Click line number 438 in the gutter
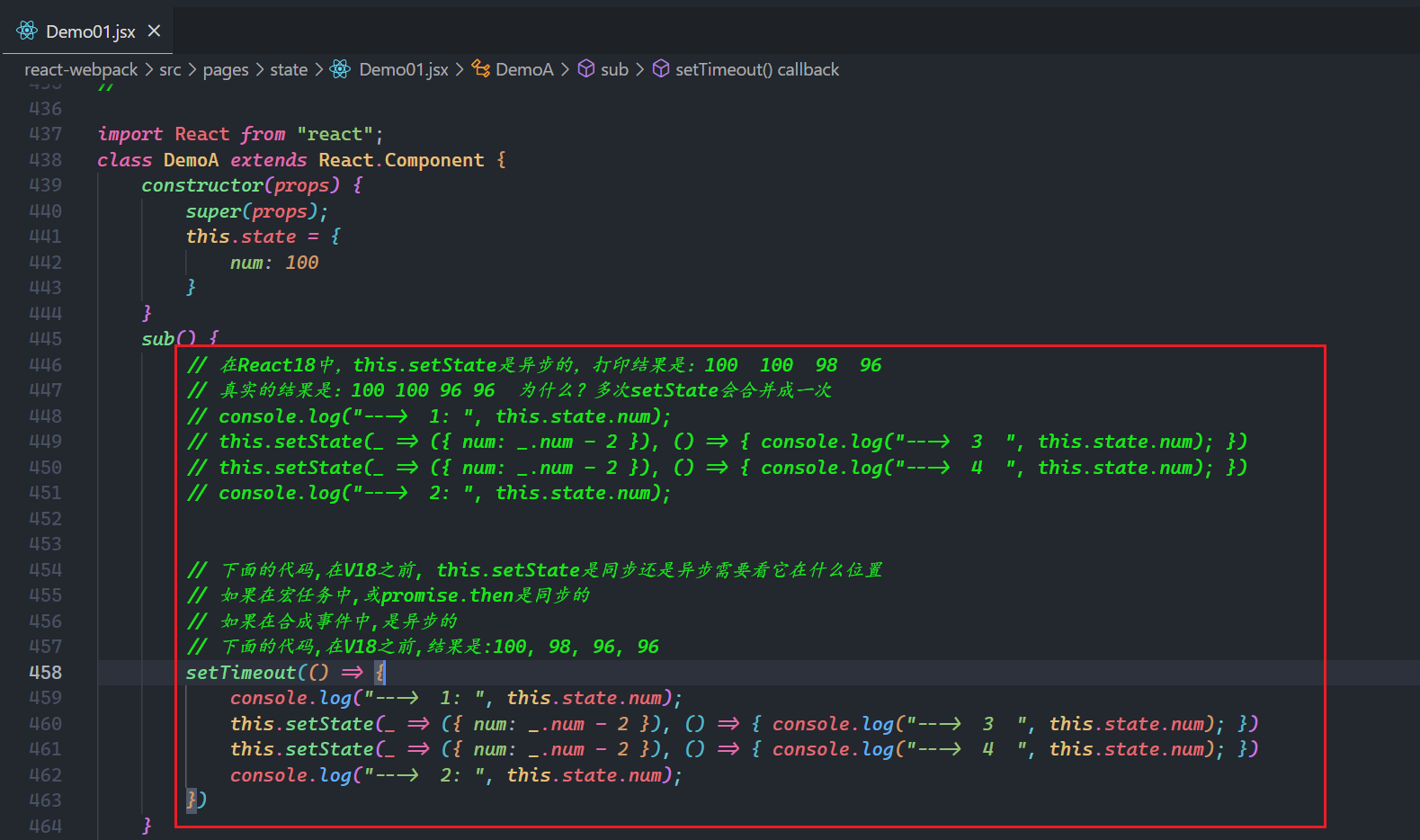 tap(45, 160)
